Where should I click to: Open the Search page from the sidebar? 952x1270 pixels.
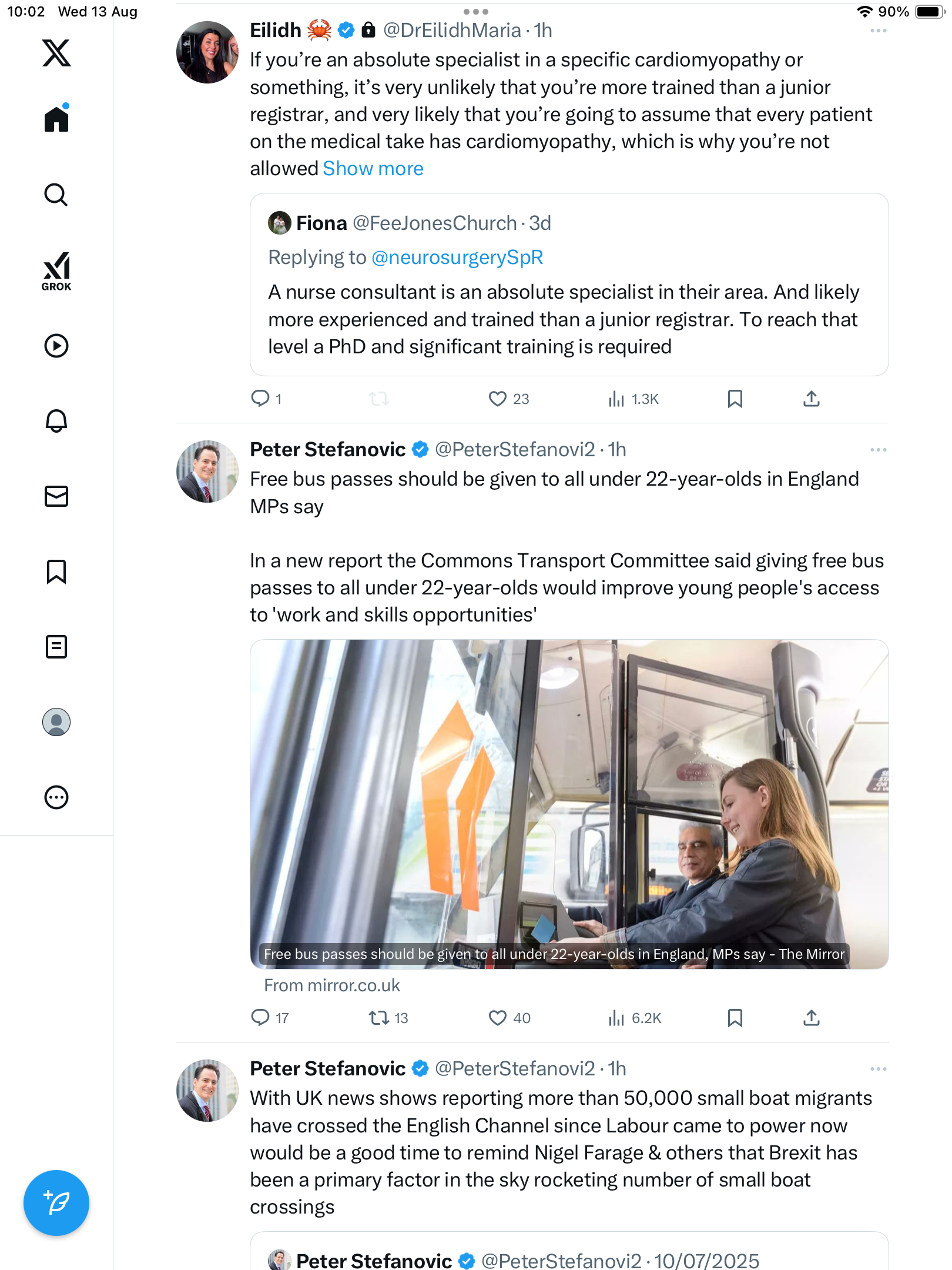pos(56,195)
